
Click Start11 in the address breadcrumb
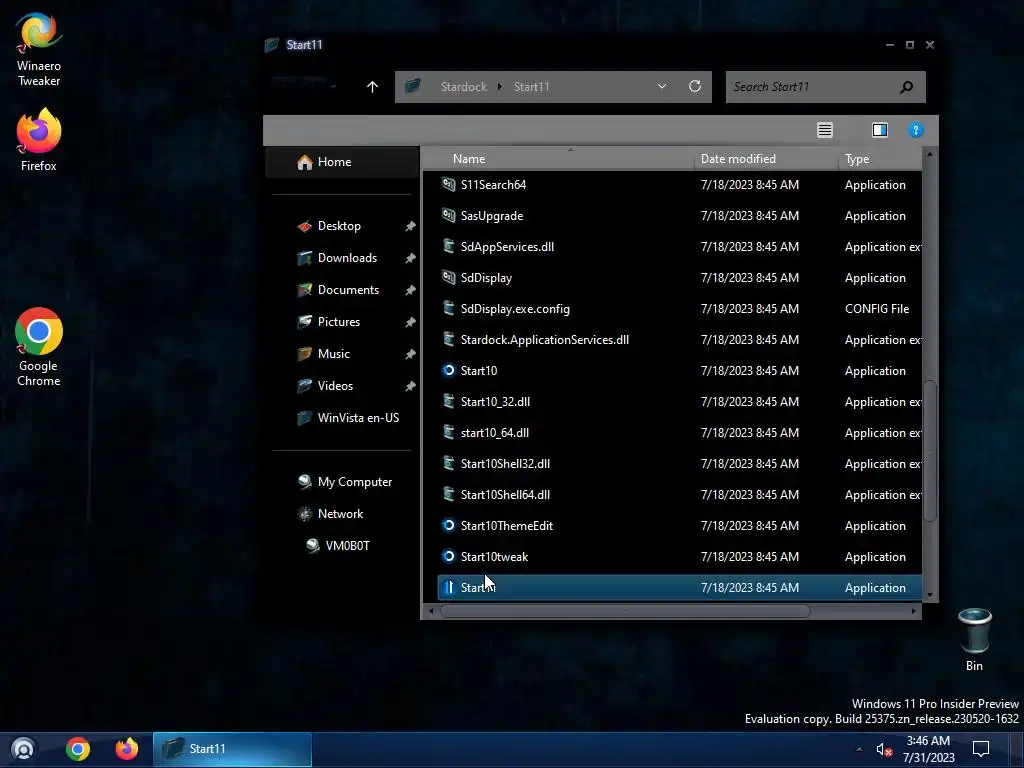coord(532,87)
